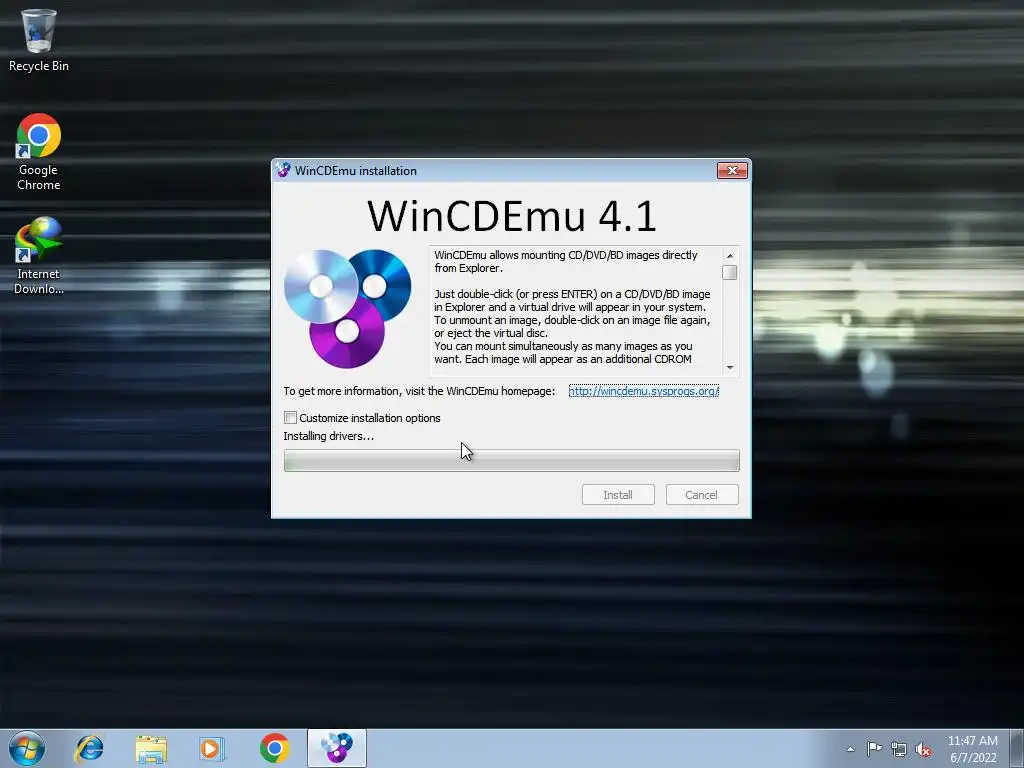The width and height of the screenshot is (1024, 768).
Task: Click the text "To get more information, visit the WinCDEmu homepage:"
Action: [419, 391]
